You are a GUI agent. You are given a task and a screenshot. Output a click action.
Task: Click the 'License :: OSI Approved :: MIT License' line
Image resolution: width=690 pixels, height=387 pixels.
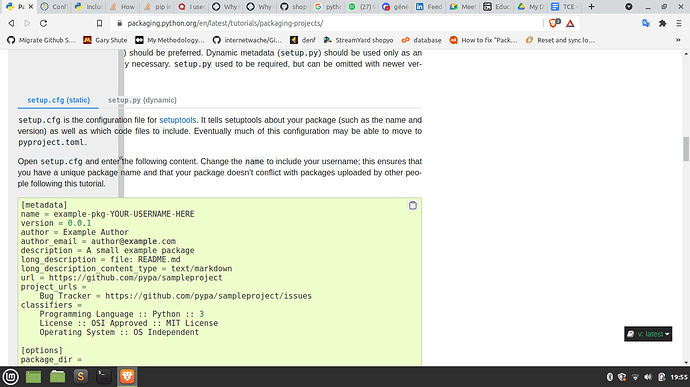128,323
